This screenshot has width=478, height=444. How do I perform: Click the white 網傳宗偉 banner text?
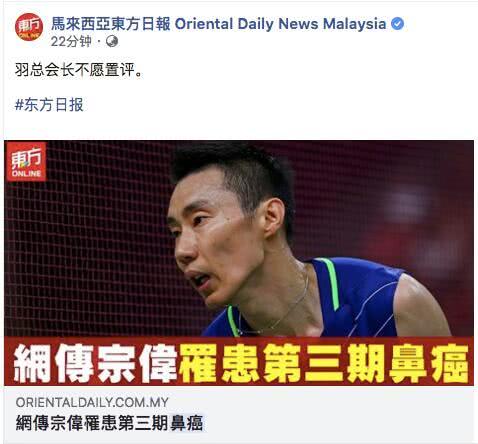[x=96, y=363]
